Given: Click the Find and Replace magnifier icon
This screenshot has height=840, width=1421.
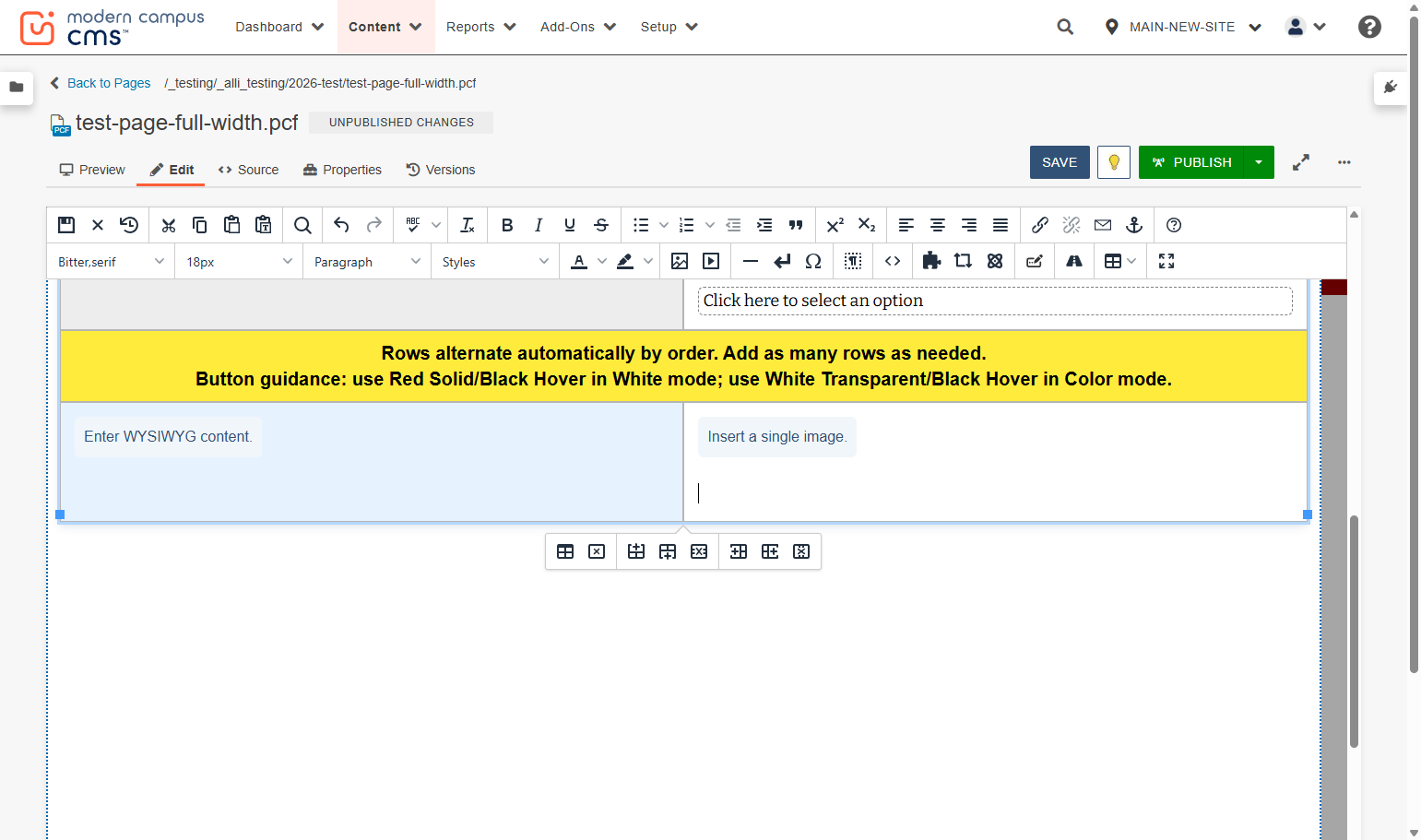Looking at the screenshot, I should (302, 225).
